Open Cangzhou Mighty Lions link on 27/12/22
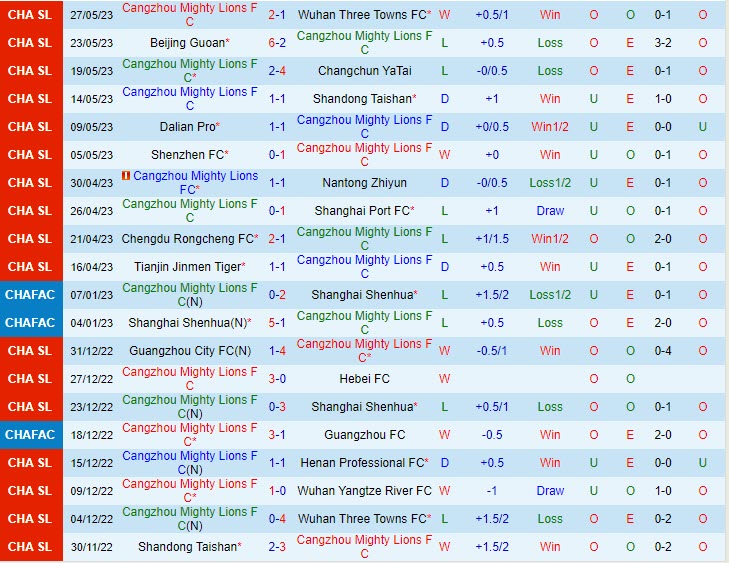This screenshot has width=729, height=563. [x=190, y=378]
